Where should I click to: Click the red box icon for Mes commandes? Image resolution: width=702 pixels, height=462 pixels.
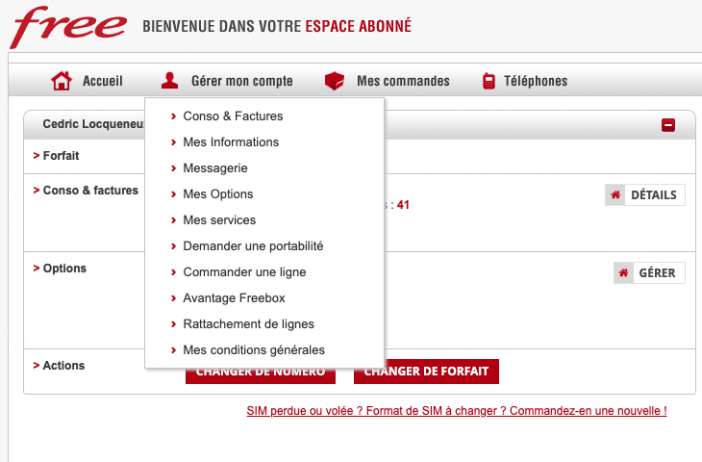(x=334, y=81)
